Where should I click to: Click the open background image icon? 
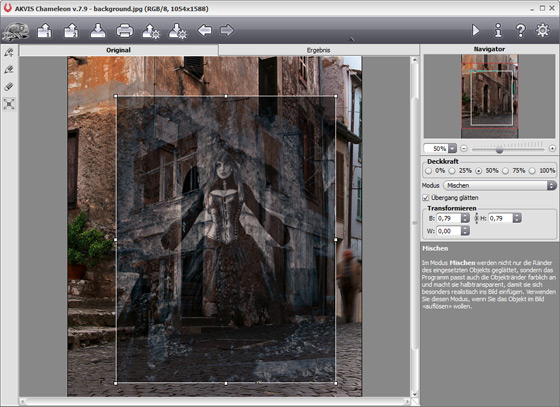coord(44,31)
